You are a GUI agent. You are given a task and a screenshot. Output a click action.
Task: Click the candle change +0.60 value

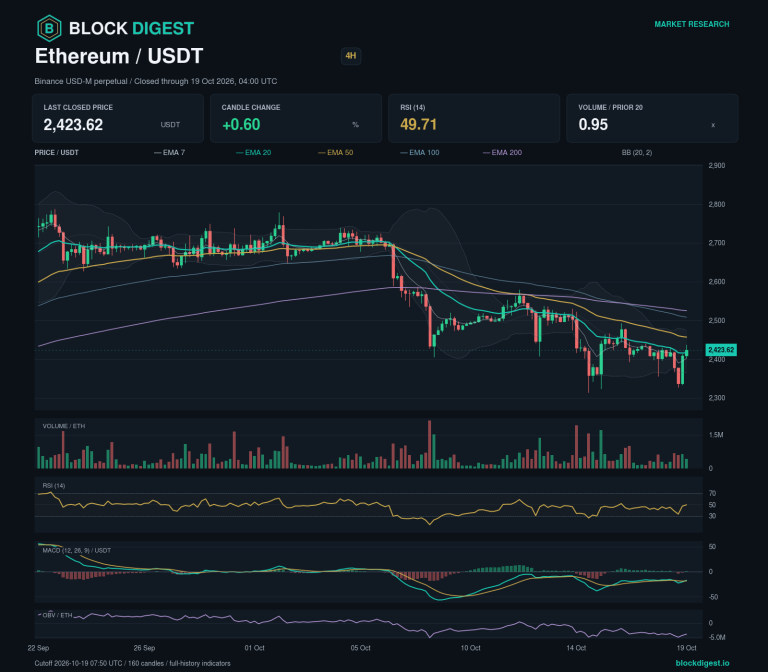(241, 125)
